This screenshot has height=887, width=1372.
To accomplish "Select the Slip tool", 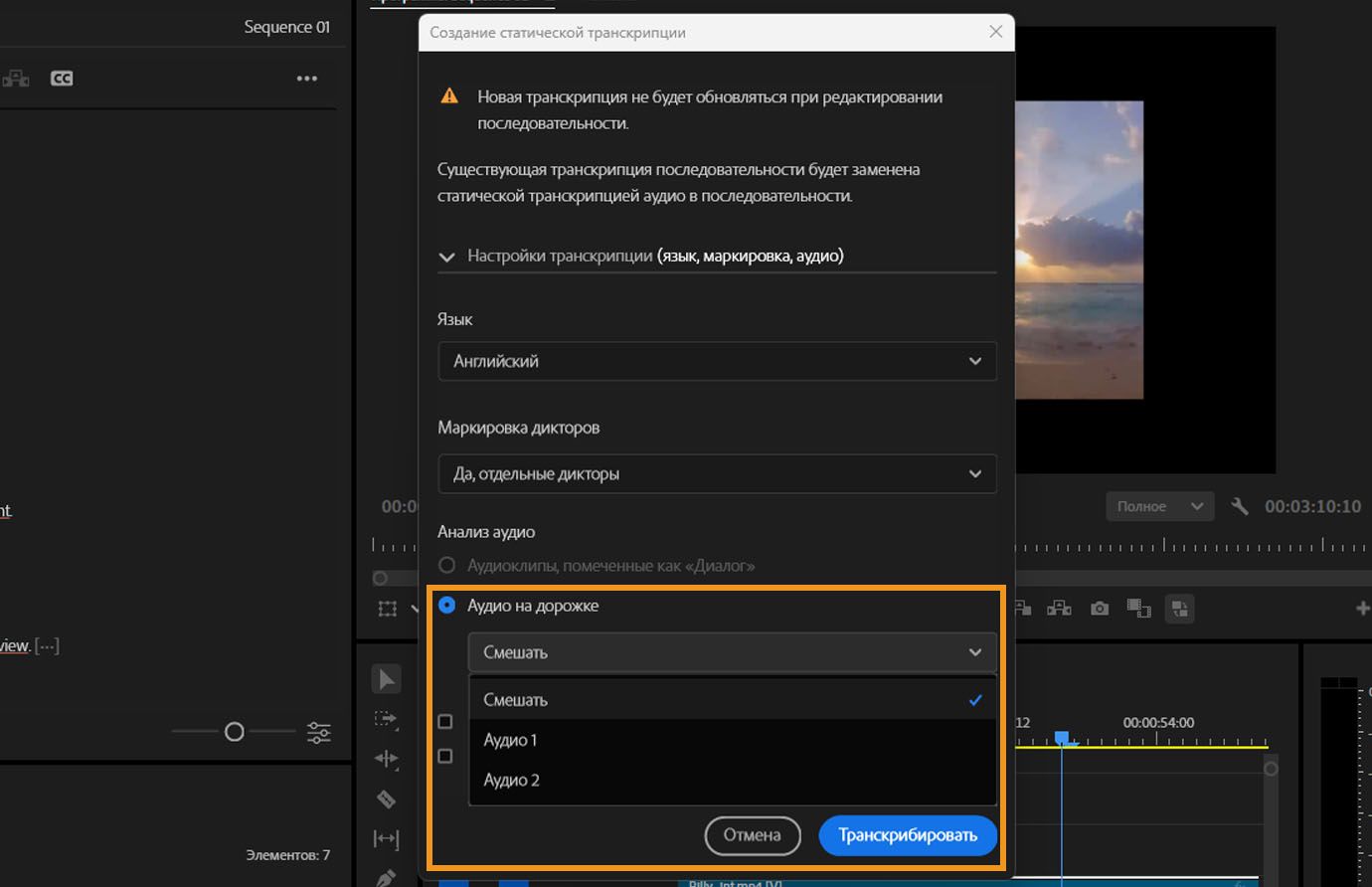I will click(386, 838).
